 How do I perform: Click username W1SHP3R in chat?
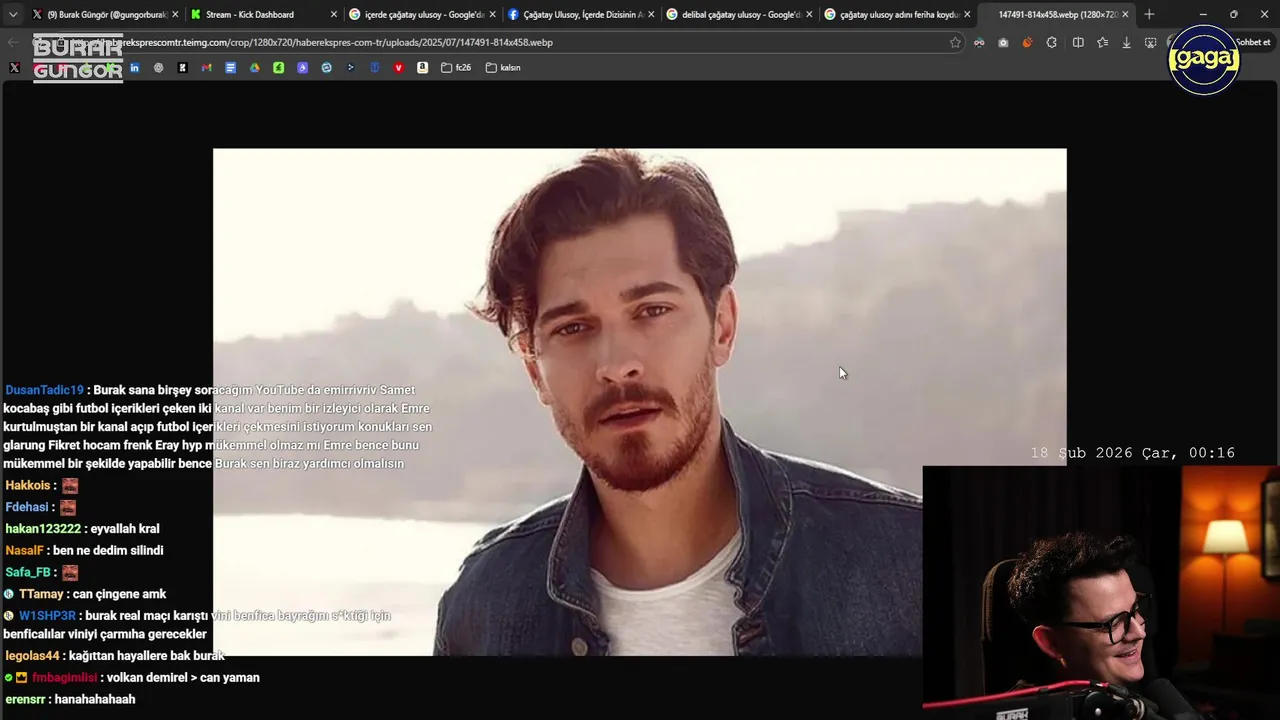pos(47,616)
